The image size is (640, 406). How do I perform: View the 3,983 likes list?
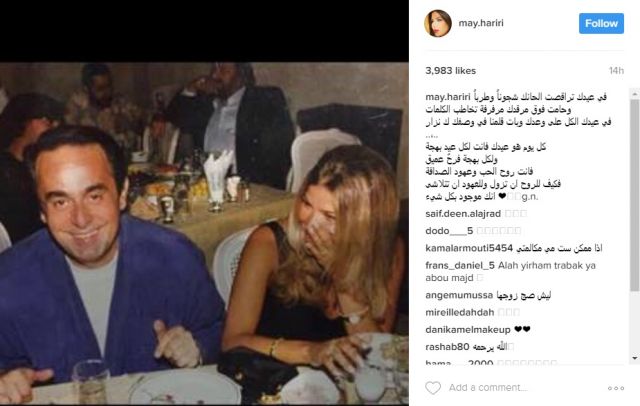point(451,71)
